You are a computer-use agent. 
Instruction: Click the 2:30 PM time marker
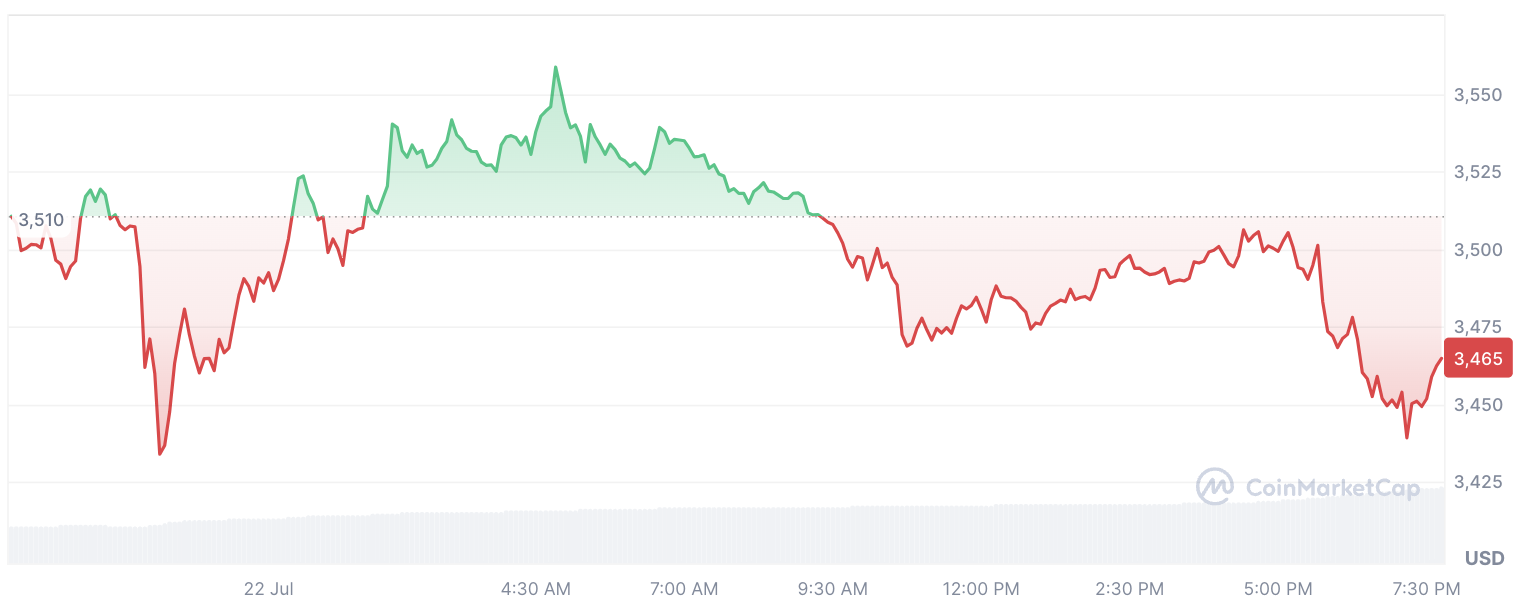point(1130,589)
